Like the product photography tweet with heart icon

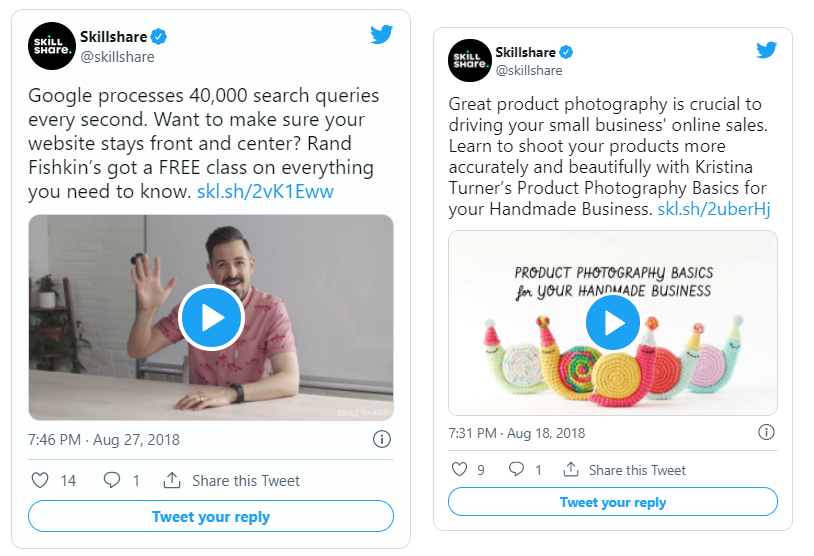(x=459, y=469)
